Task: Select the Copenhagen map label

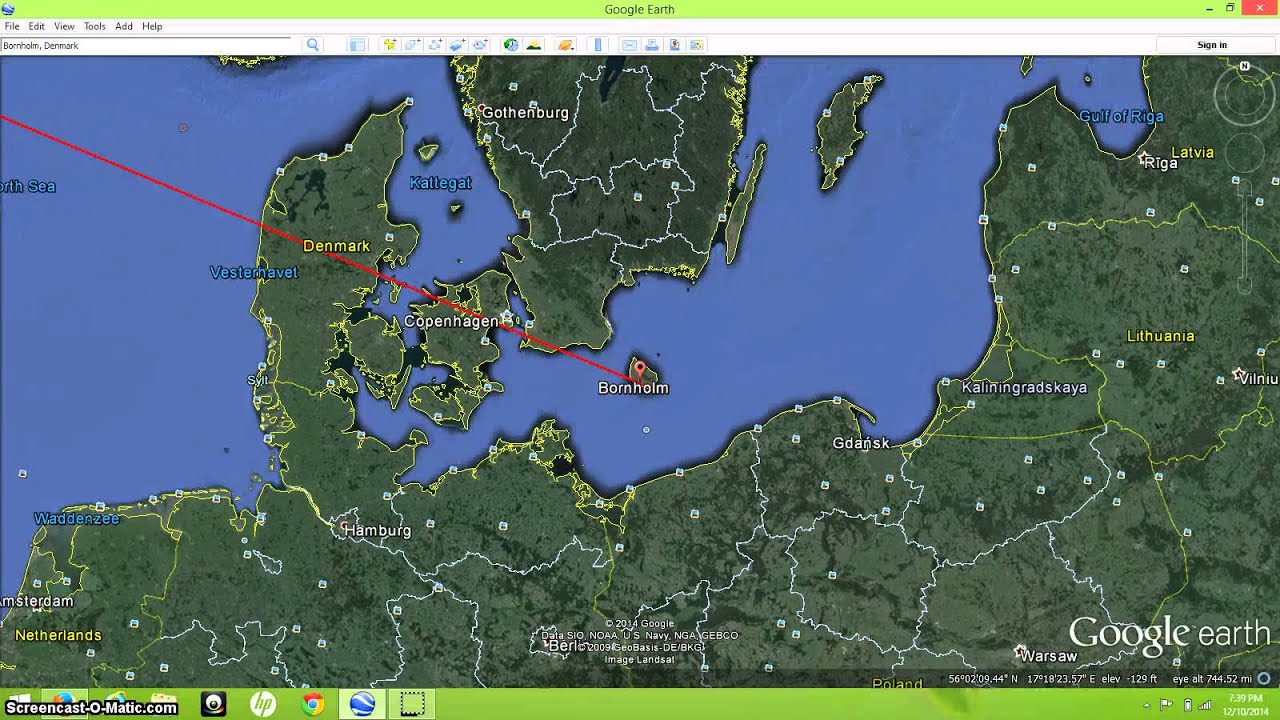Action: coord(451,321)
